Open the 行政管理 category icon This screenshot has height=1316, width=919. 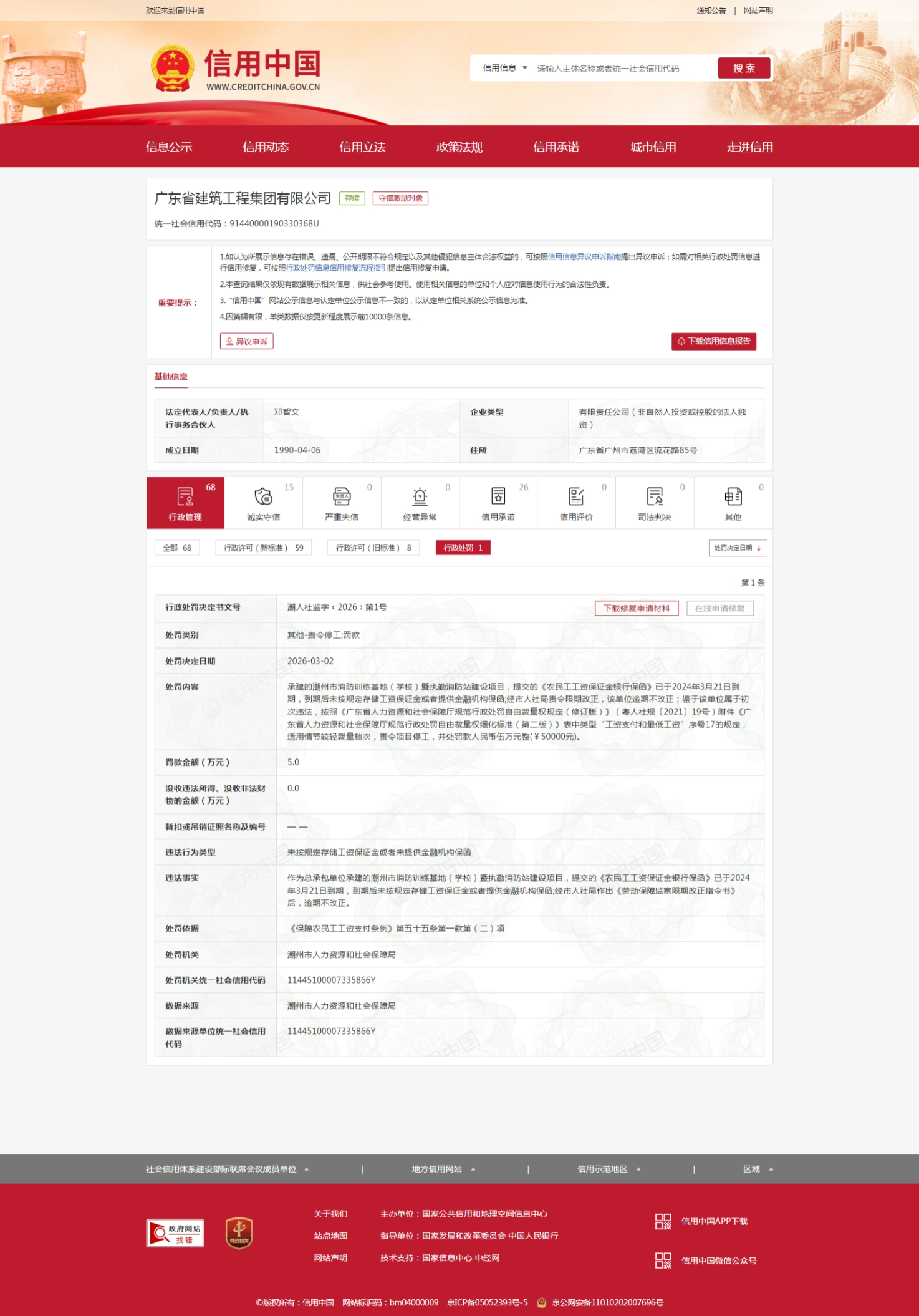(x=185, y=496)
